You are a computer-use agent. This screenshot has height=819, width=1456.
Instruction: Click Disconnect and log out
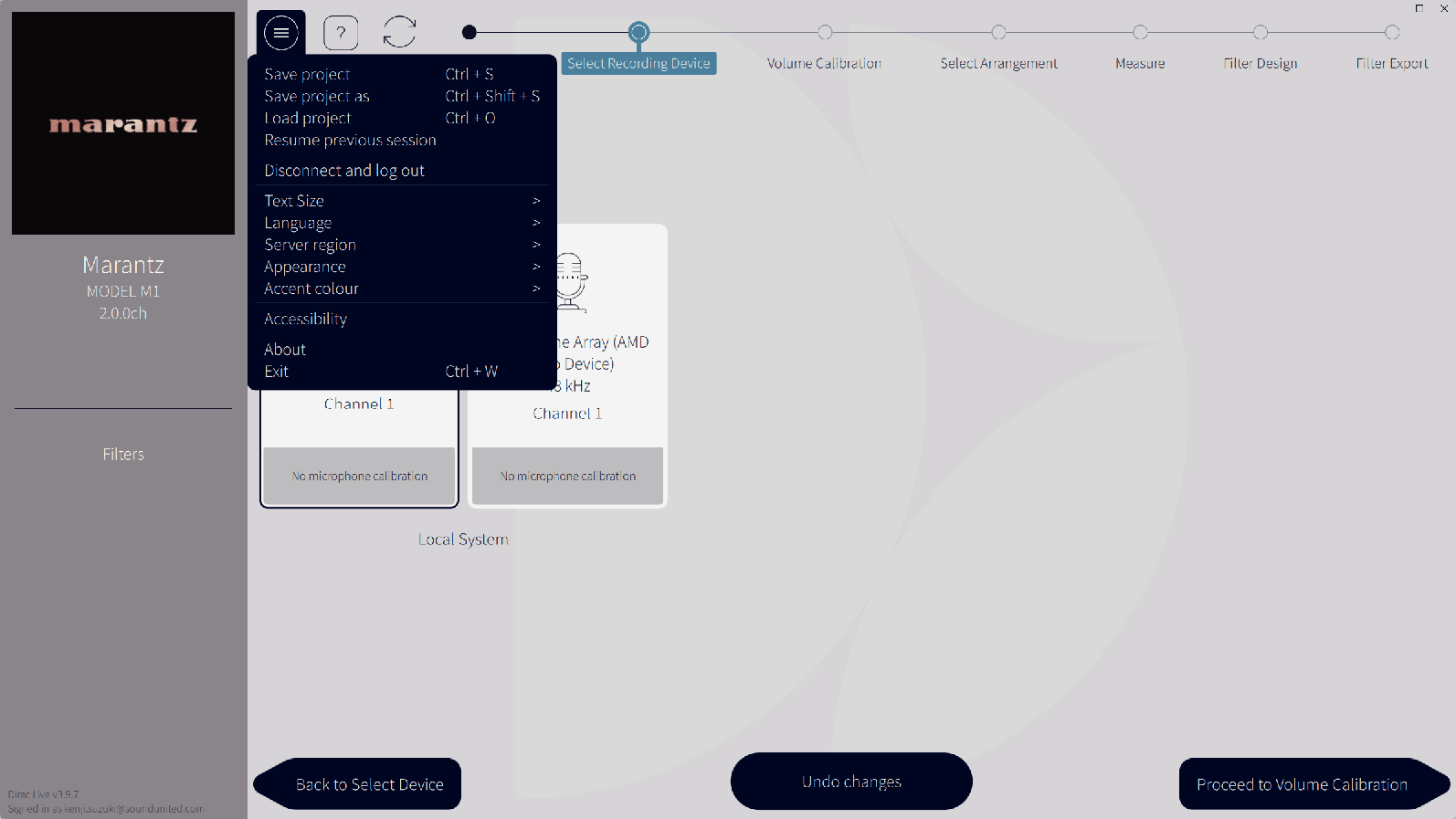[403, 171]
